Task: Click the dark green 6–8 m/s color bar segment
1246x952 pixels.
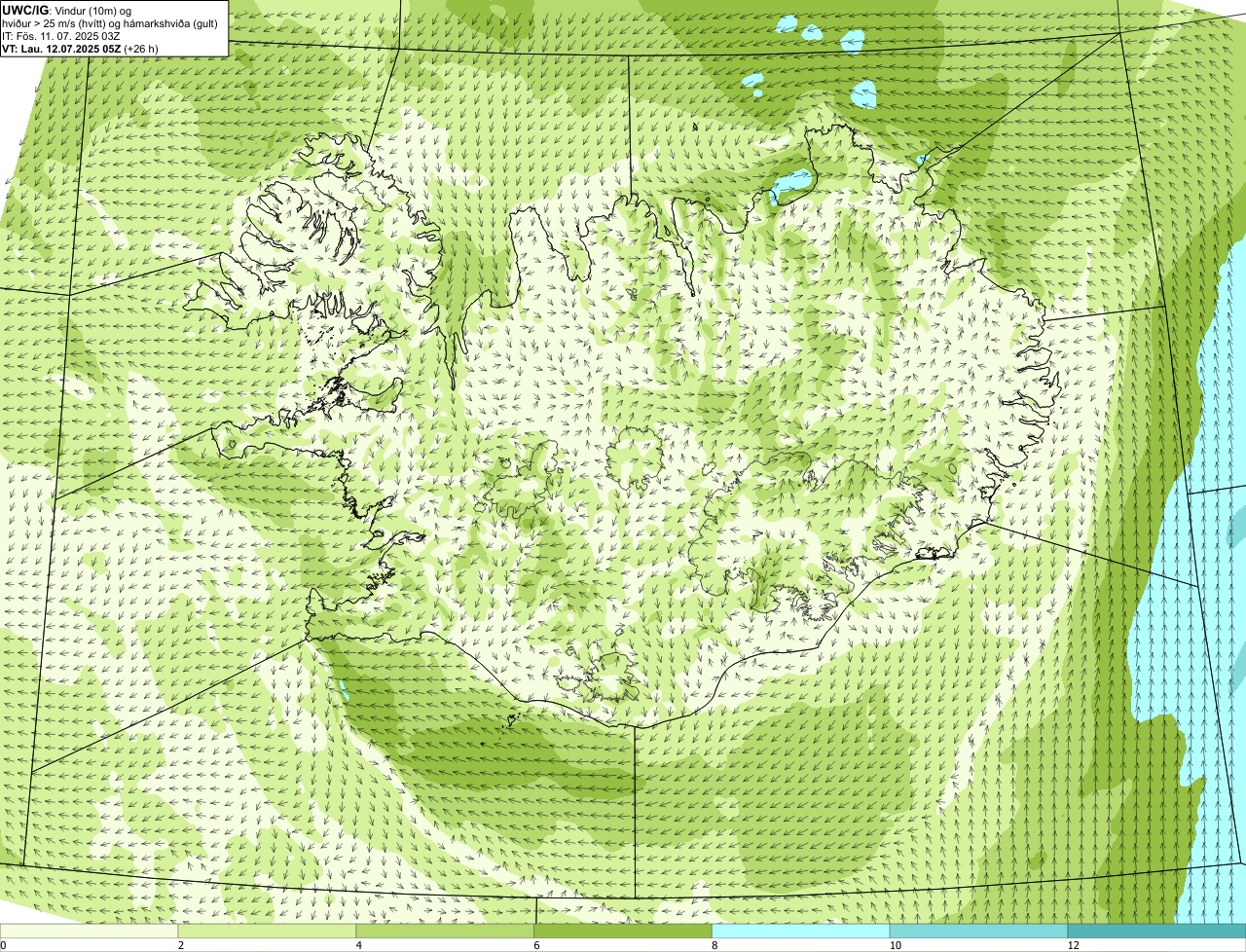Action: tap(624, 931)
